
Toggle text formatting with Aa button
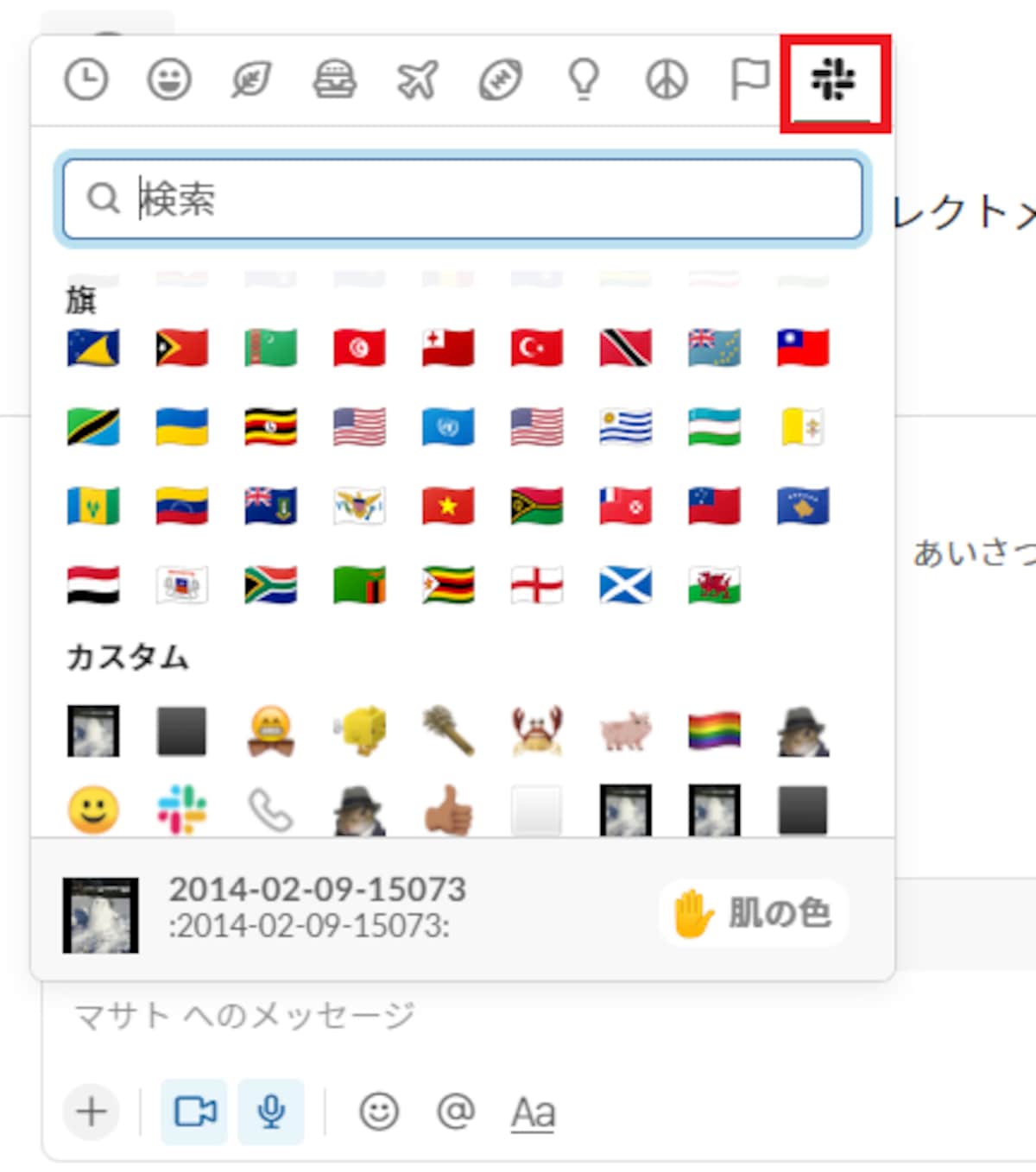533,1112
